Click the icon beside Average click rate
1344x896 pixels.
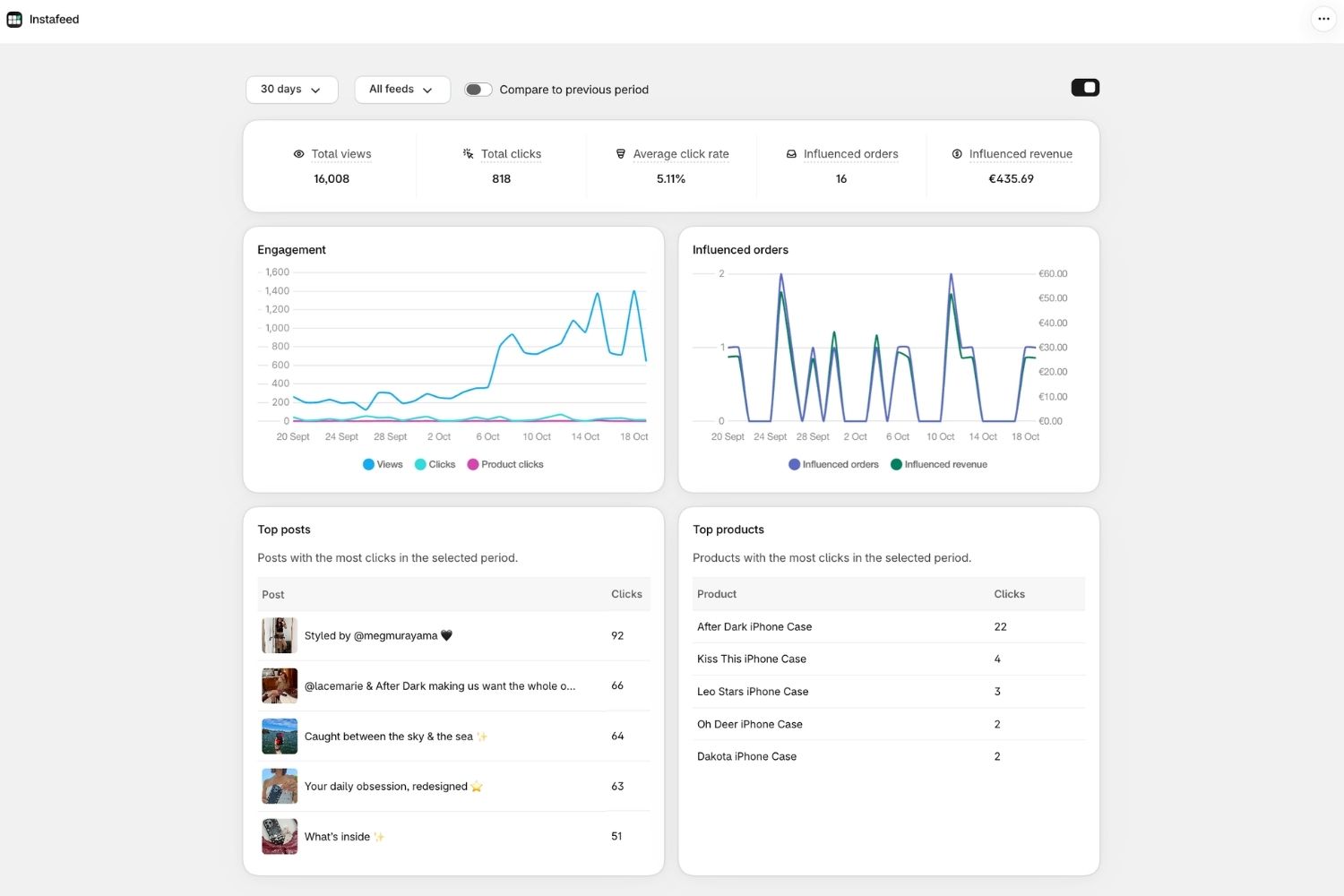tap(621, 154)
